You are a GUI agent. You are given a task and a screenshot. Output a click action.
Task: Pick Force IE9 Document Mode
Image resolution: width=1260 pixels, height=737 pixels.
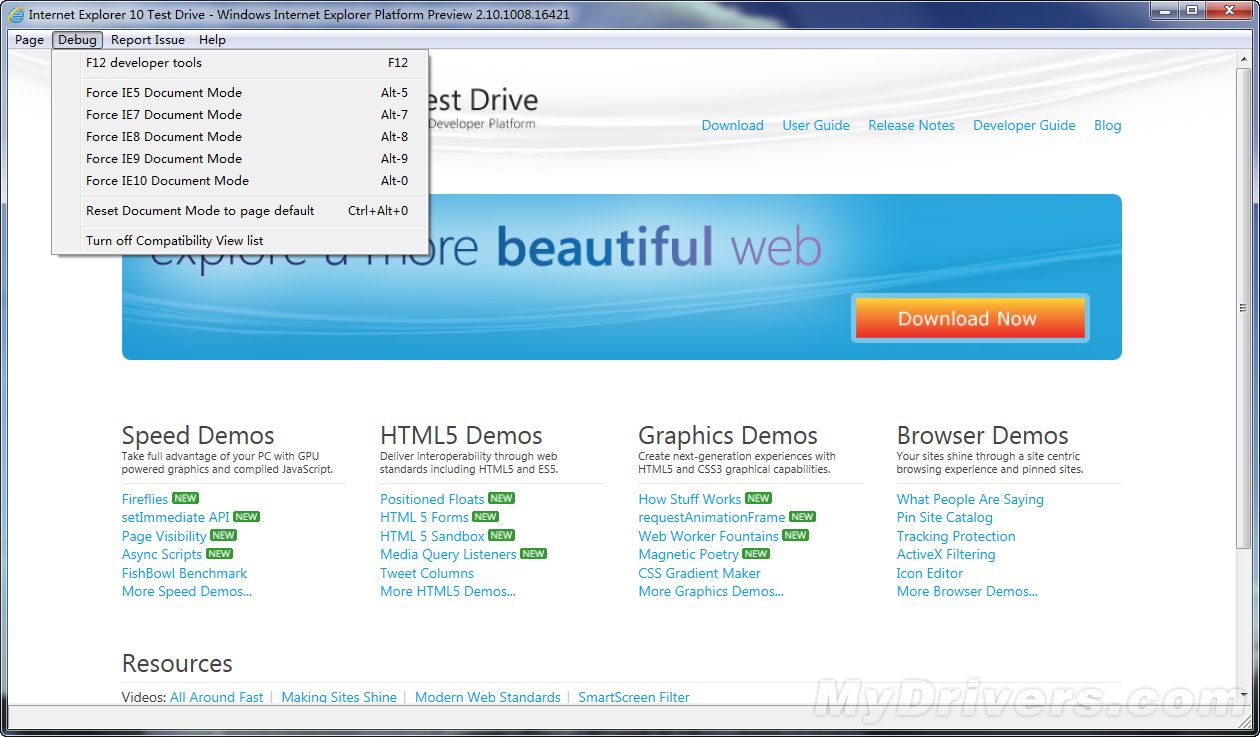164,159
